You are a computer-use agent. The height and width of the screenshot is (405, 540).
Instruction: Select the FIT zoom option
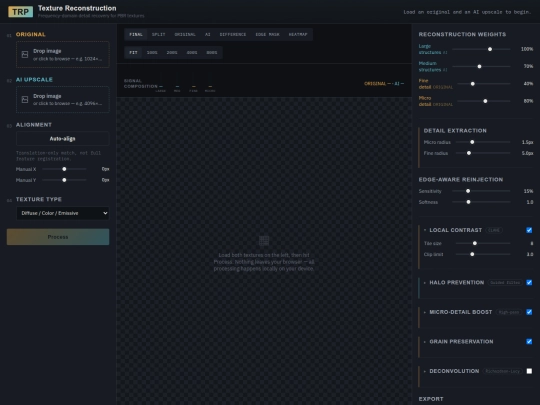click(133, 53)
